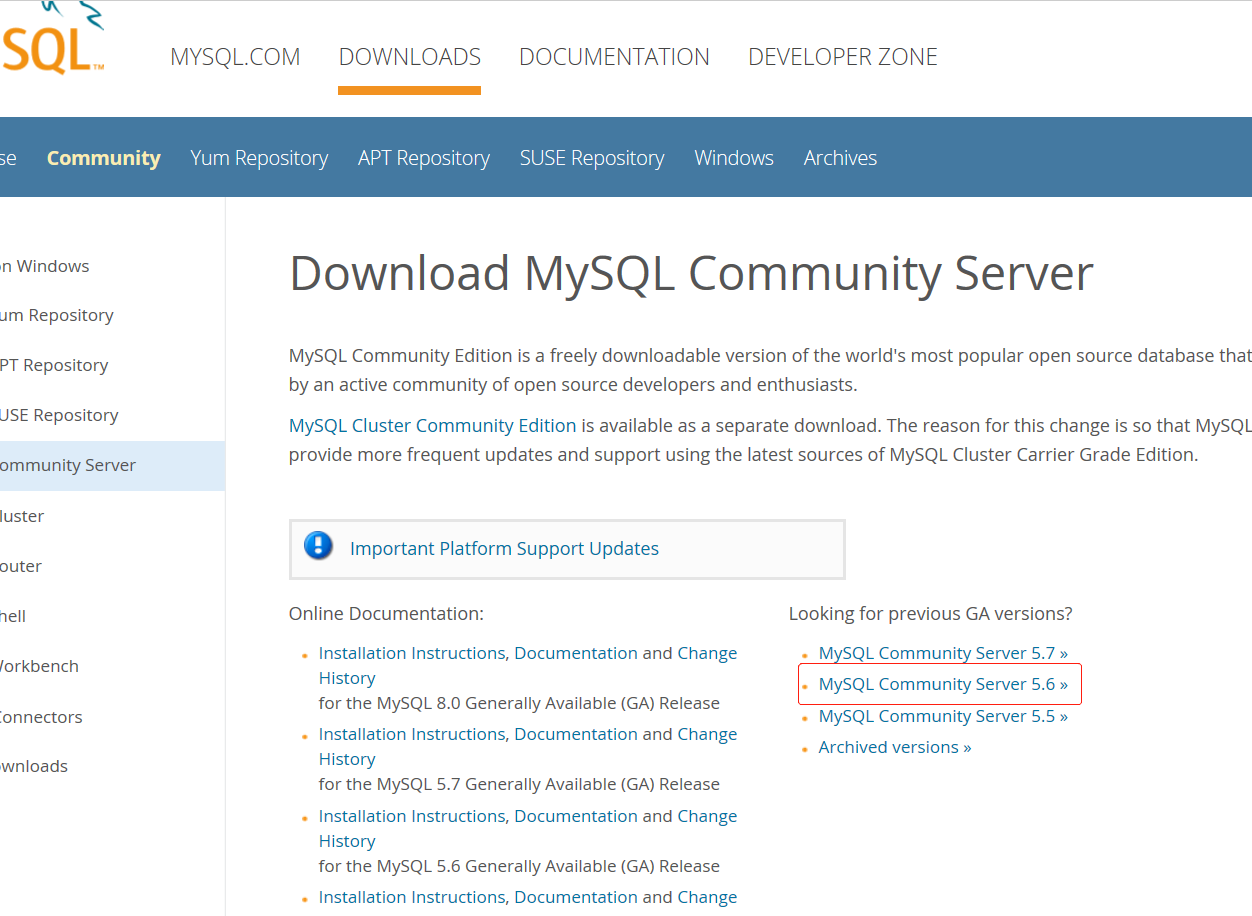Click the MySQL Cluster Community Edition link
This screenshot has height=916, width=1252.
[x=431, y=424]
